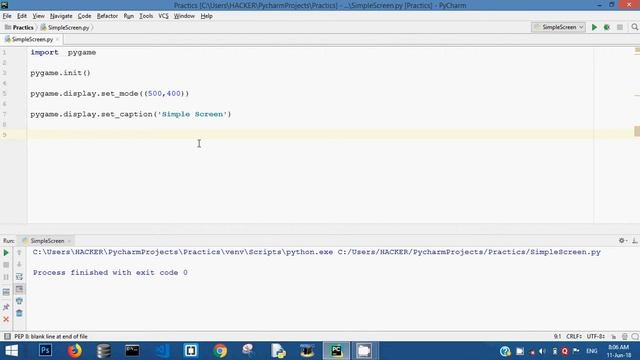Open the VCS menu
Screen dimensions: 640x360
[x=163, y=16]
